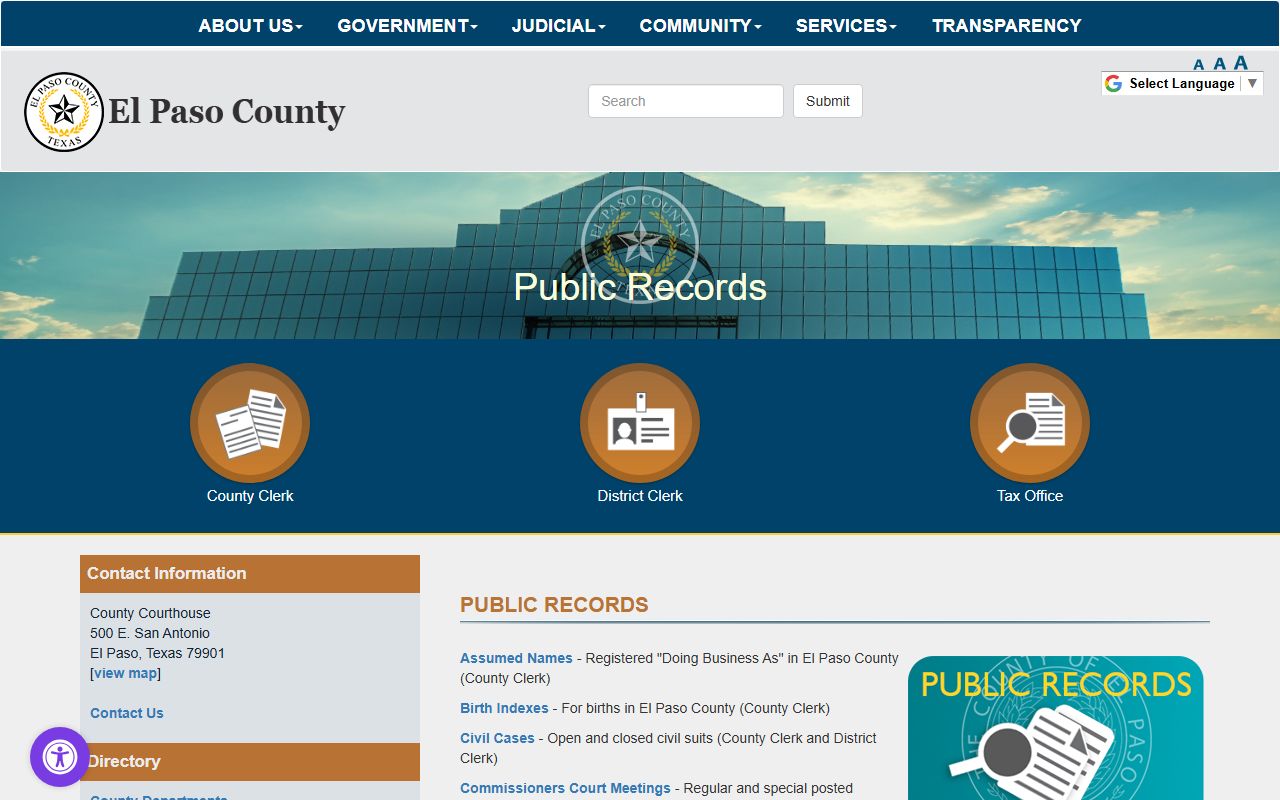
Task: Open the Civil Cases link
Action: point(497,738)
